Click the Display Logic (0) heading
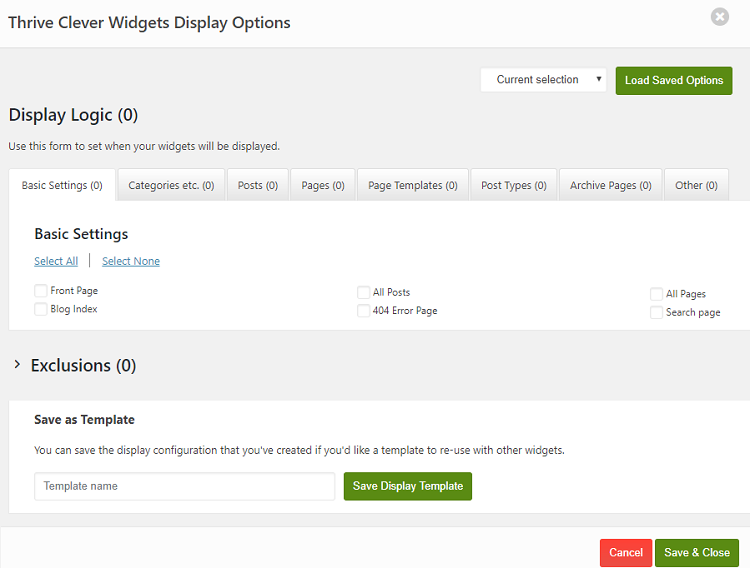 pyautogui.click(x=74, y=115)
